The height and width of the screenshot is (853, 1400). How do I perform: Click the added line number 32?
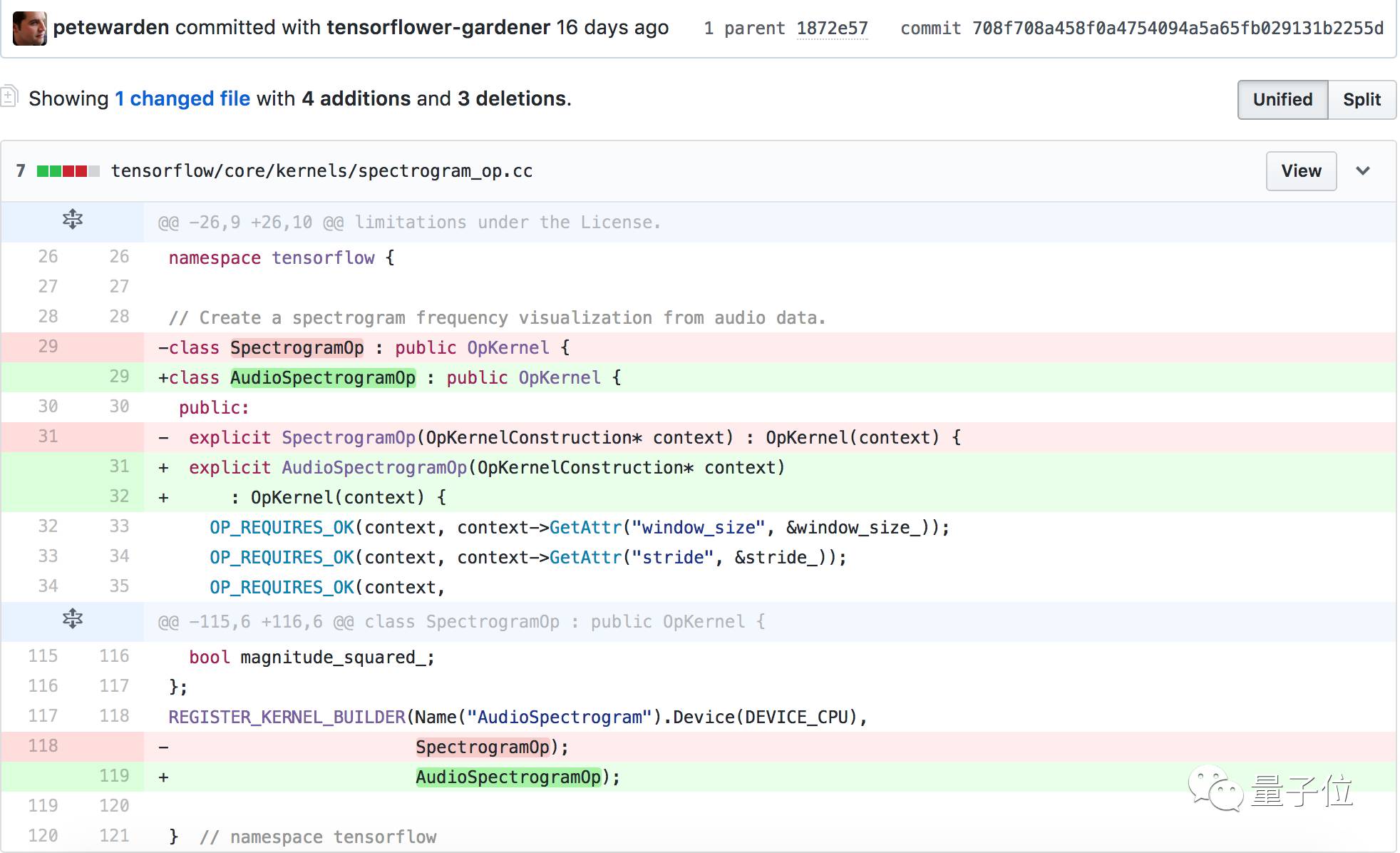pos(119,496)
